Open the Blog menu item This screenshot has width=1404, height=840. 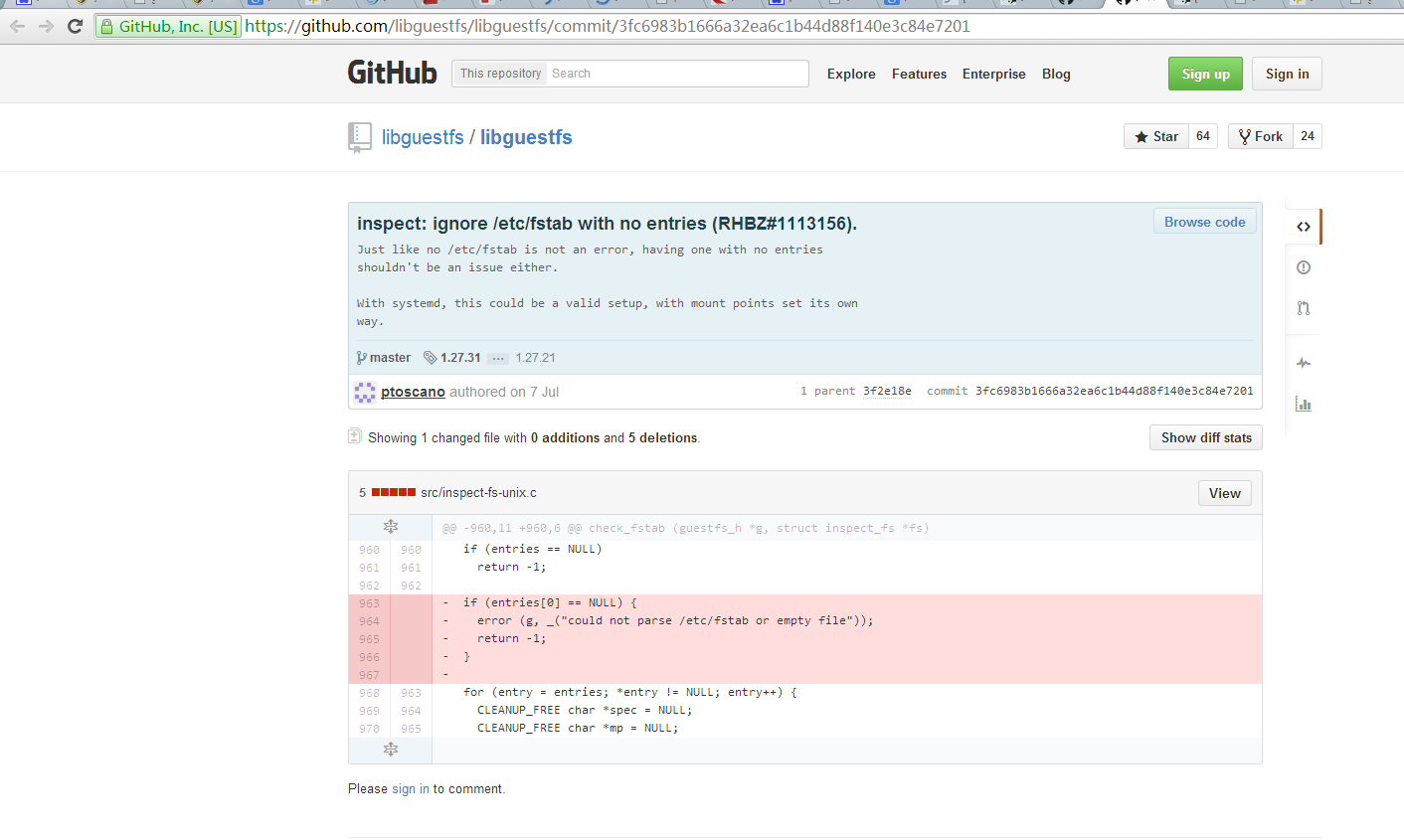tap(1056, 74)
